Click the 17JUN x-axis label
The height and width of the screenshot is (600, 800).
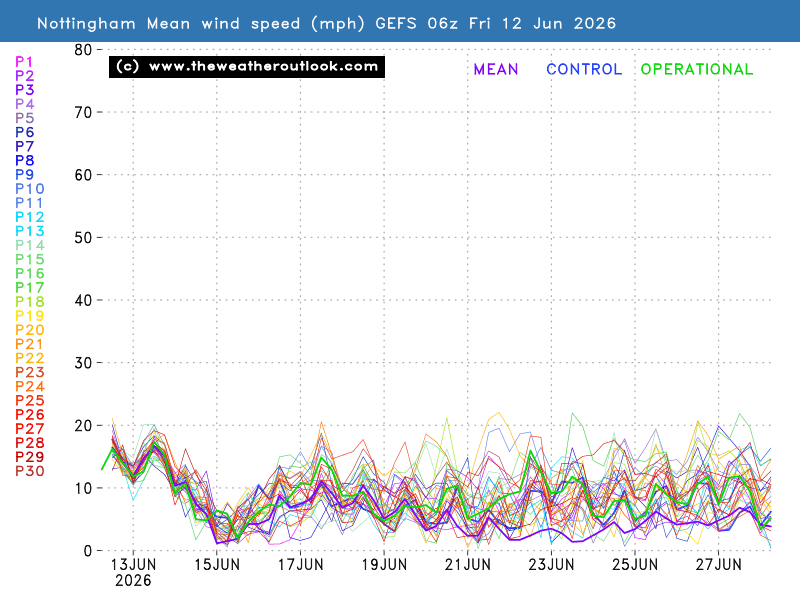(x=301, y=565)
